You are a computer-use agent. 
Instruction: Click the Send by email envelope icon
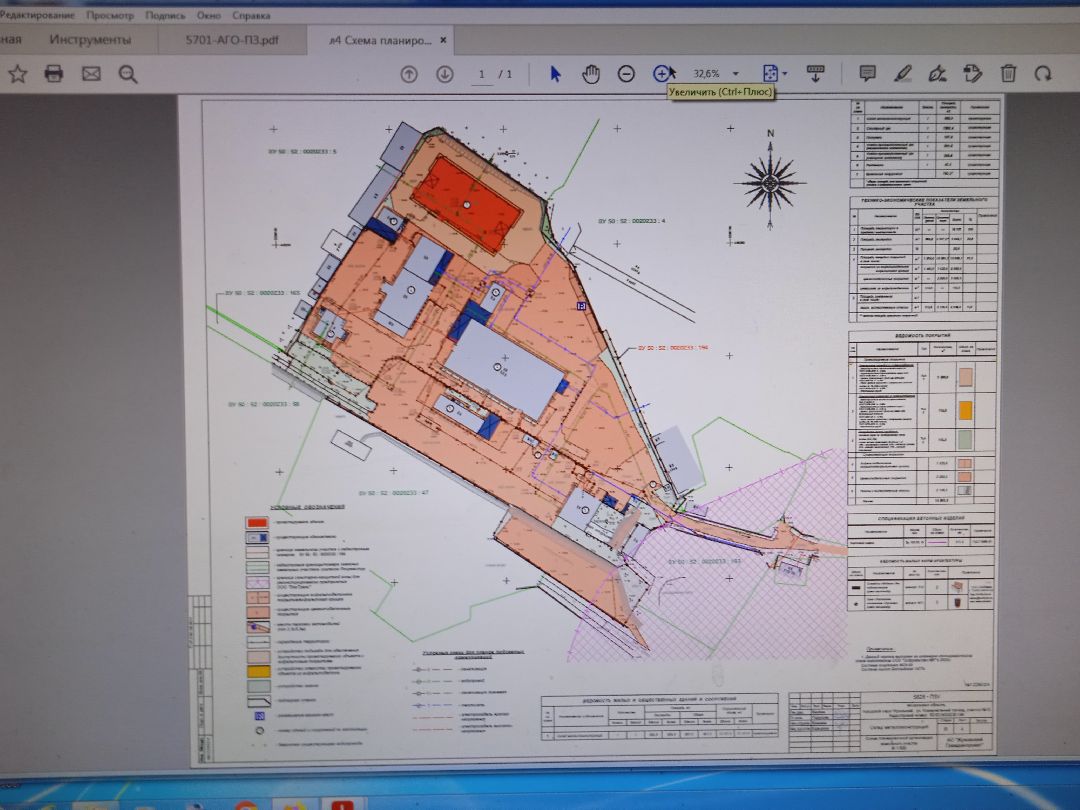tap(91, 73)
